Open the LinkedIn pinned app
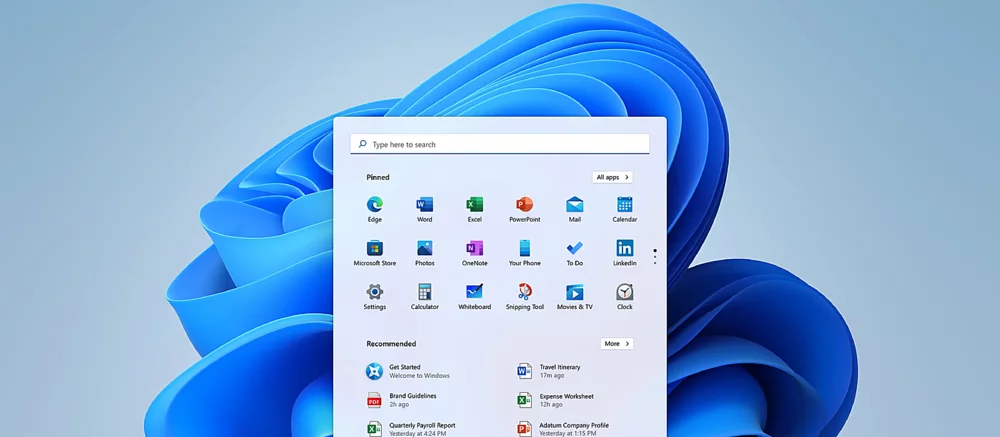The image size is (1000, 437). [624, 249]
